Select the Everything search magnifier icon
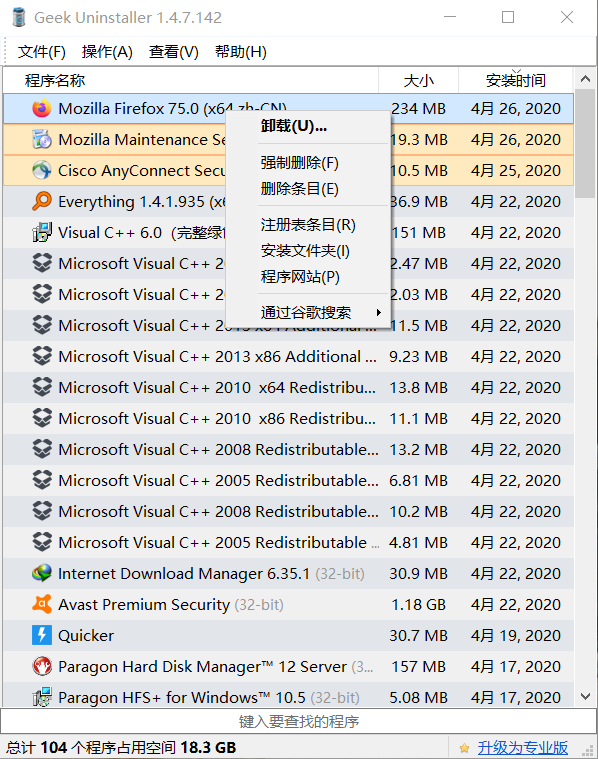 click(x=42, y=201)
